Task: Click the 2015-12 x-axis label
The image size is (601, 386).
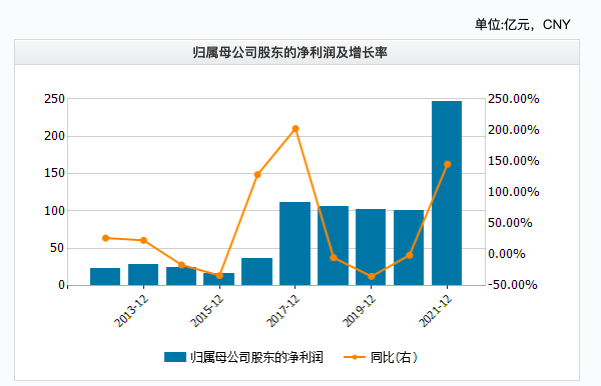Action: pos(208,311)
